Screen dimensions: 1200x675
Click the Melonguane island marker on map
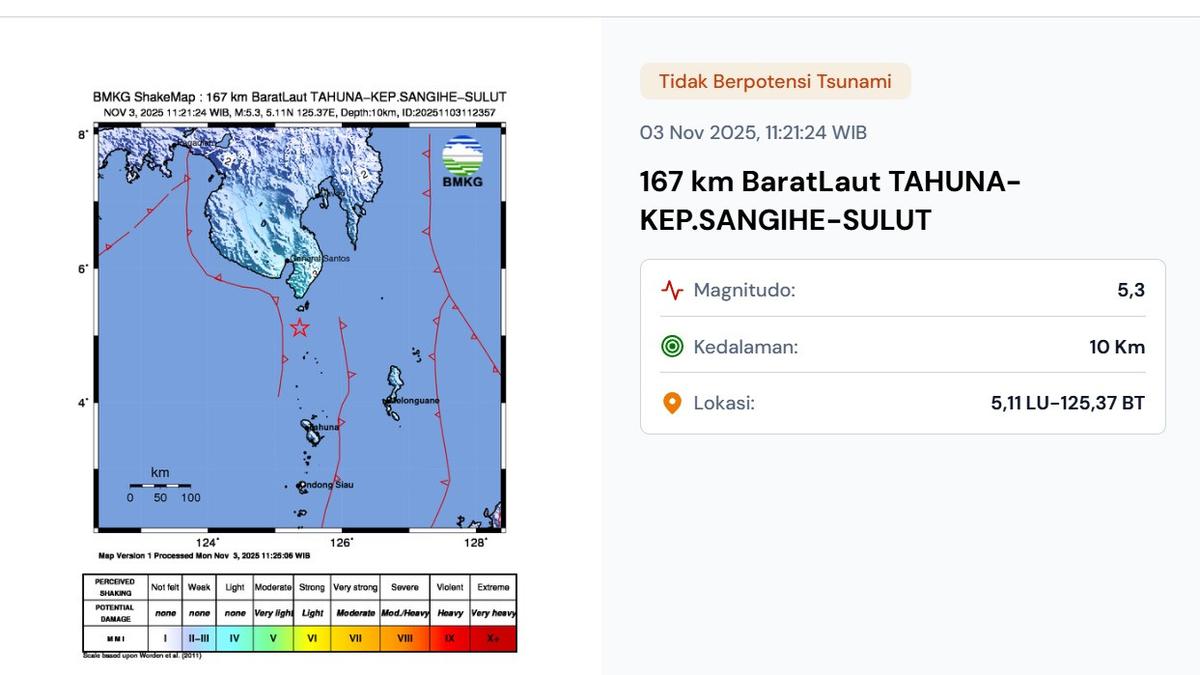[389, 401]
